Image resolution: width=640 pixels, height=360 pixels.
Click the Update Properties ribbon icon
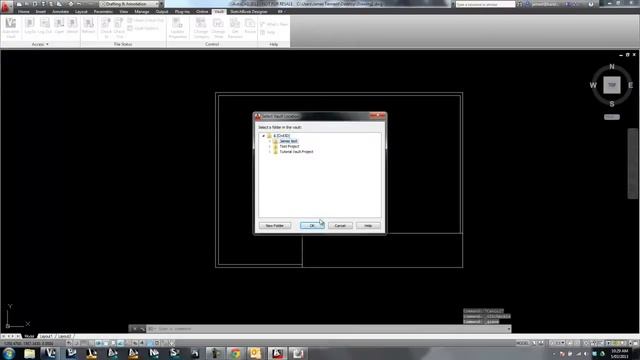pos(178,28)
